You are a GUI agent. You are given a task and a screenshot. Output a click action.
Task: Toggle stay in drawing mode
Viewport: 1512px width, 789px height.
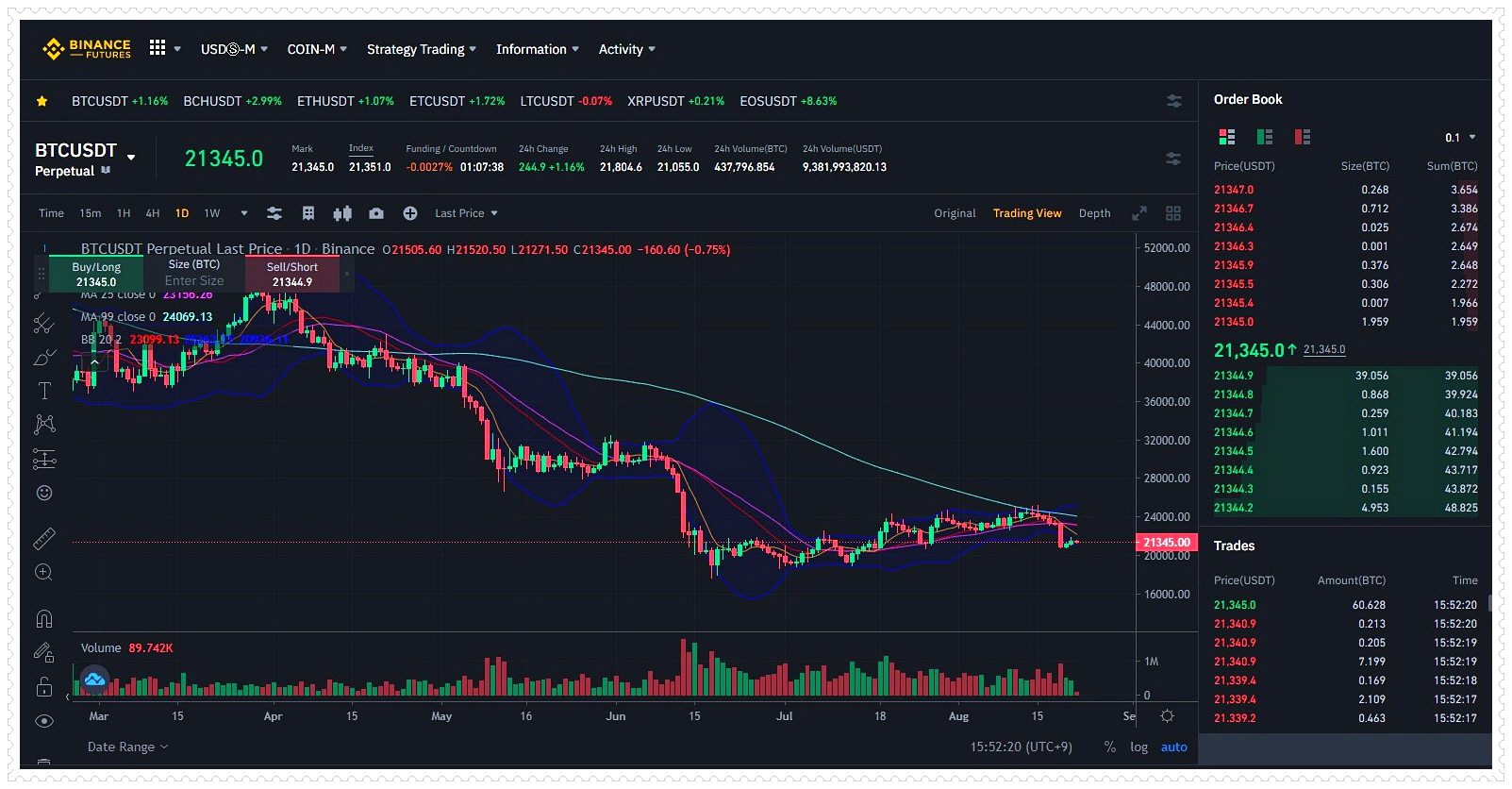pos(44,652)
